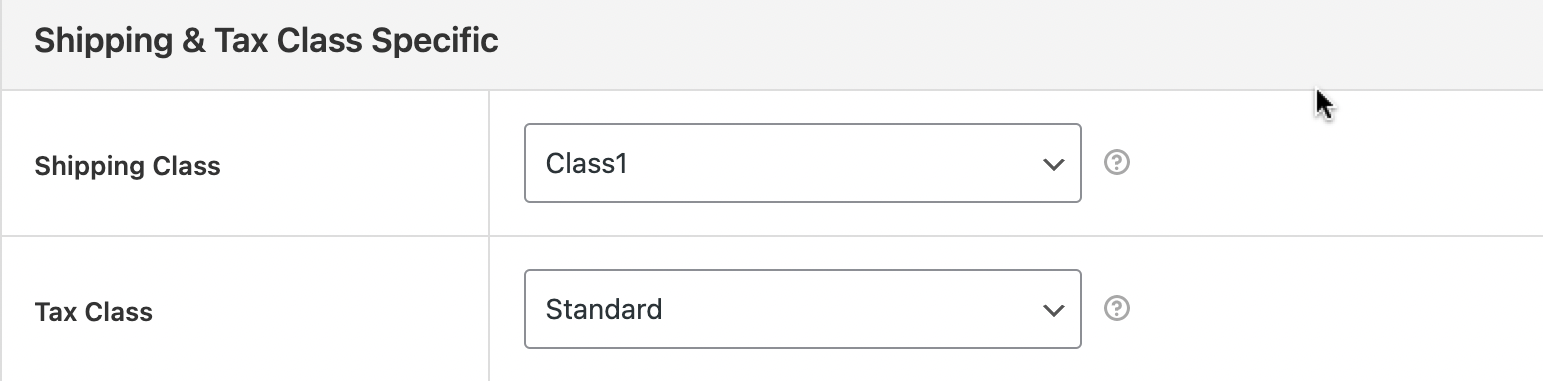Focus the combo box showing Standard
Image resolution: width=1543 pixels, height=381 pixels.
(x=802, y=309)
